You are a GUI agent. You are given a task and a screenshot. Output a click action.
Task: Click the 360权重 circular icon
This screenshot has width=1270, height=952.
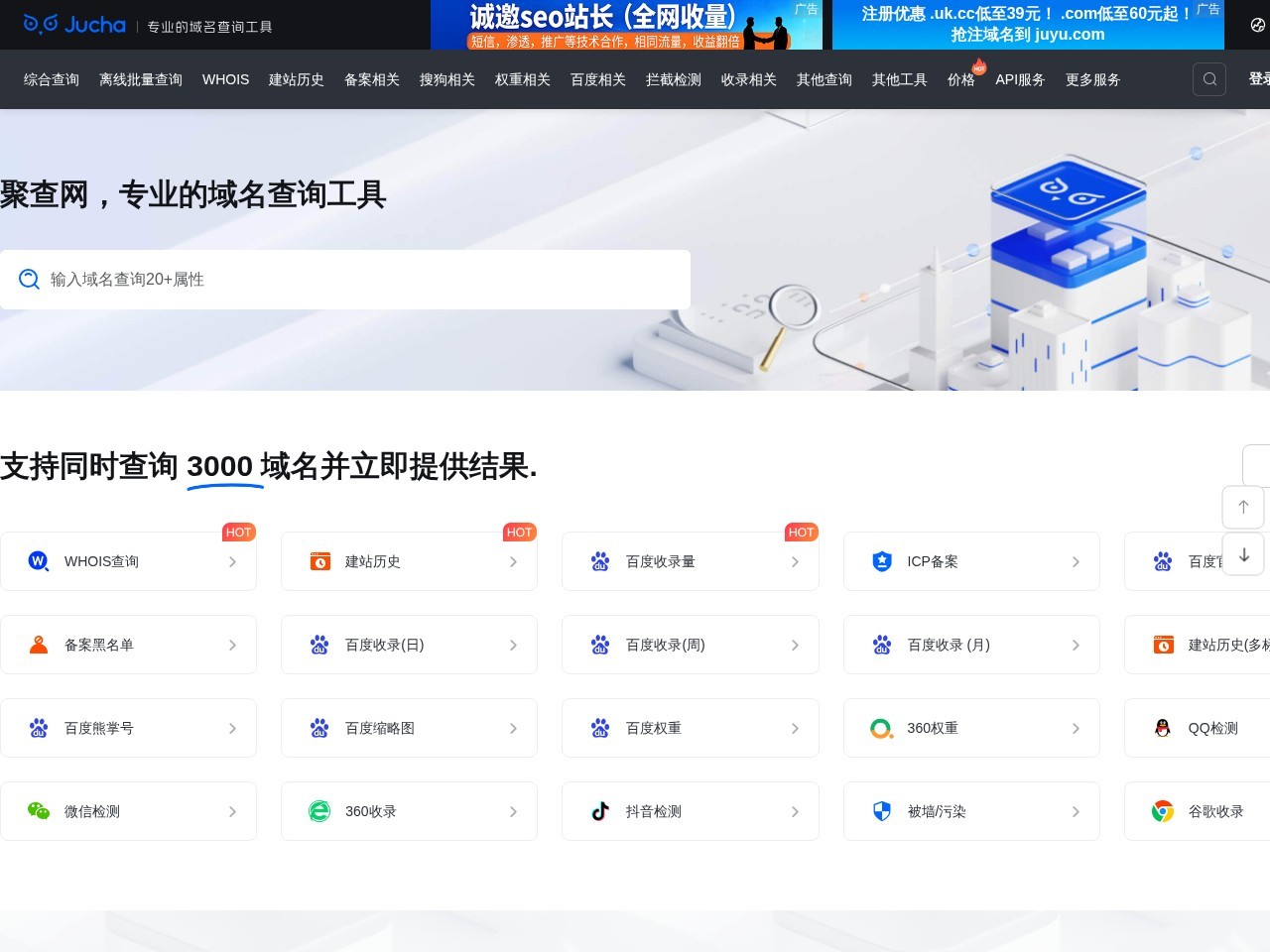click(x=881, y=727)
